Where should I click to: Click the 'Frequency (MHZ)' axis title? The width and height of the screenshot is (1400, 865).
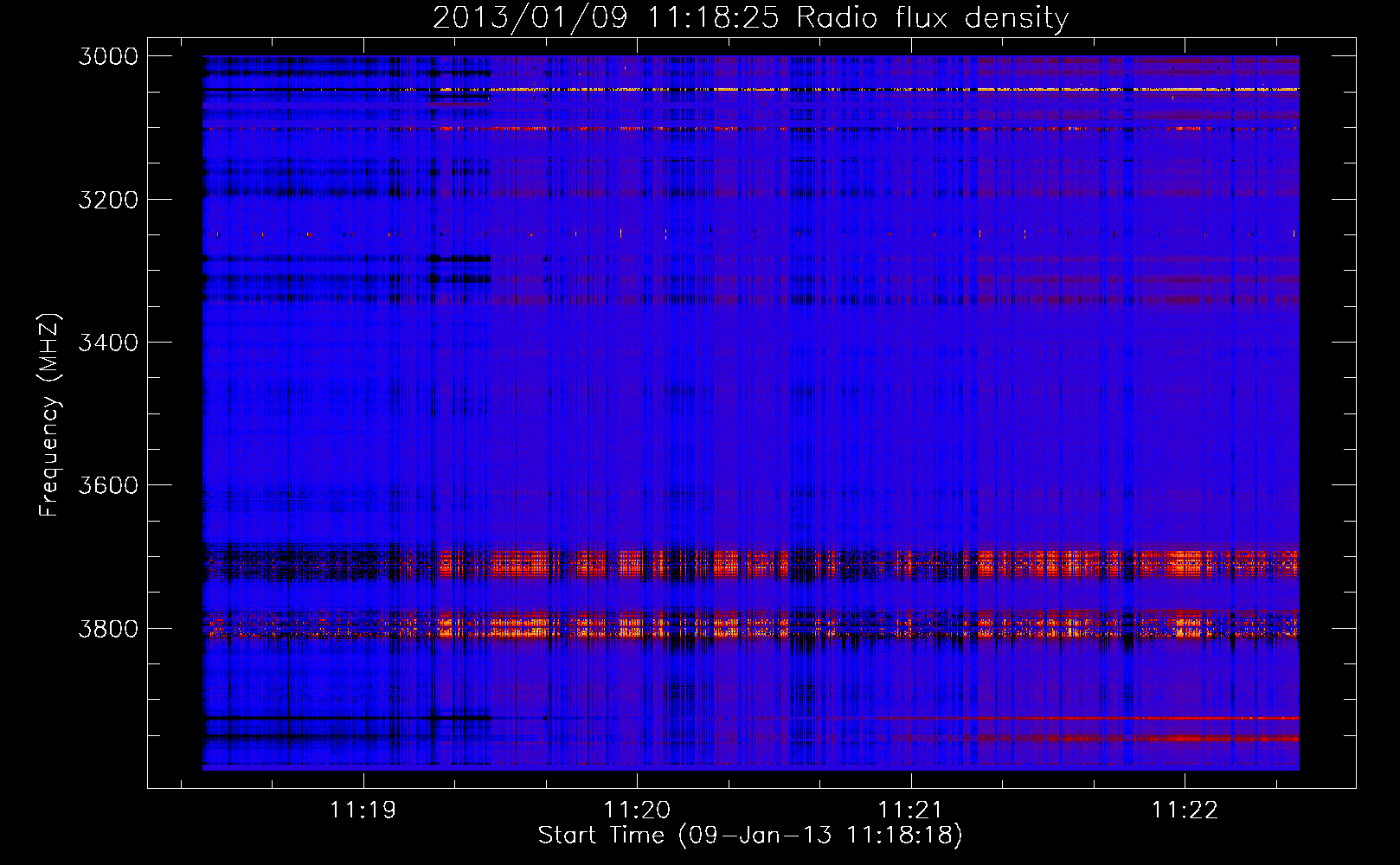click(49, 415)
